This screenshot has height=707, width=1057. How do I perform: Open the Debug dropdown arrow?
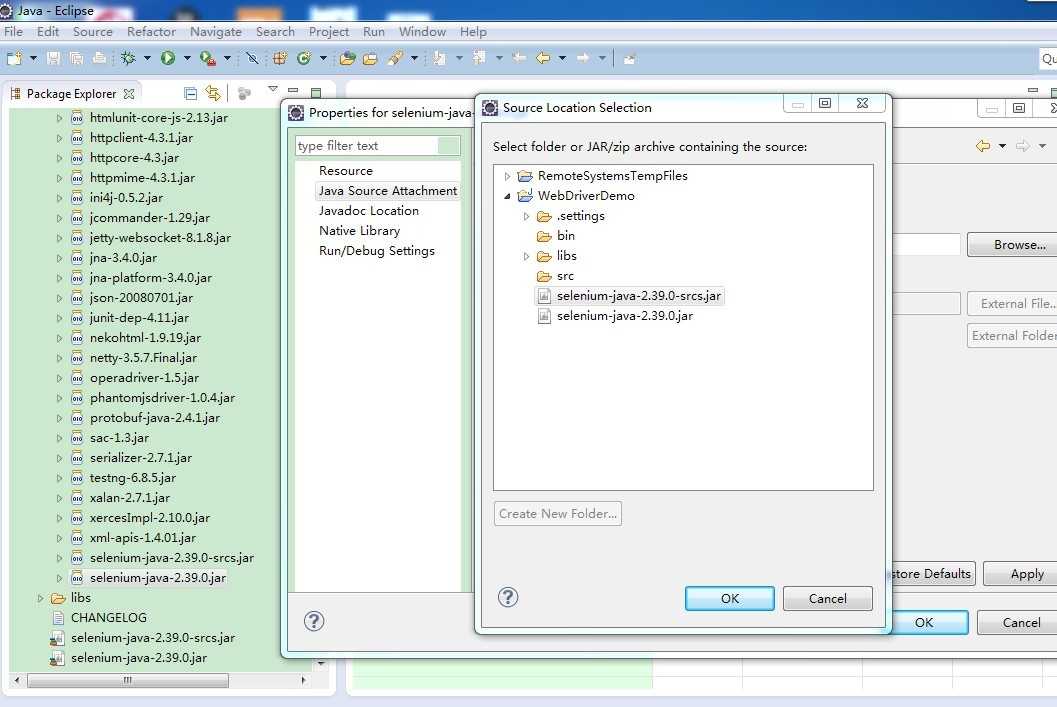click(147, 59)
